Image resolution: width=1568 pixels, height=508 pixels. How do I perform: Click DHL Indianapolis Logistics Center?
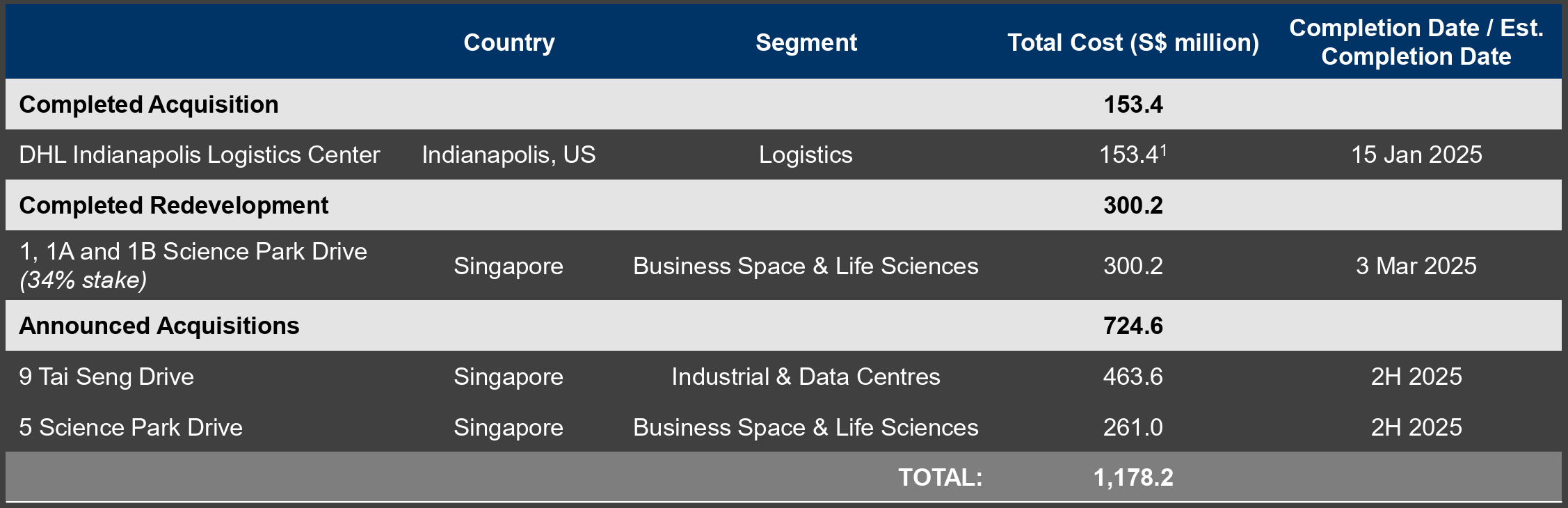(200, 154)
